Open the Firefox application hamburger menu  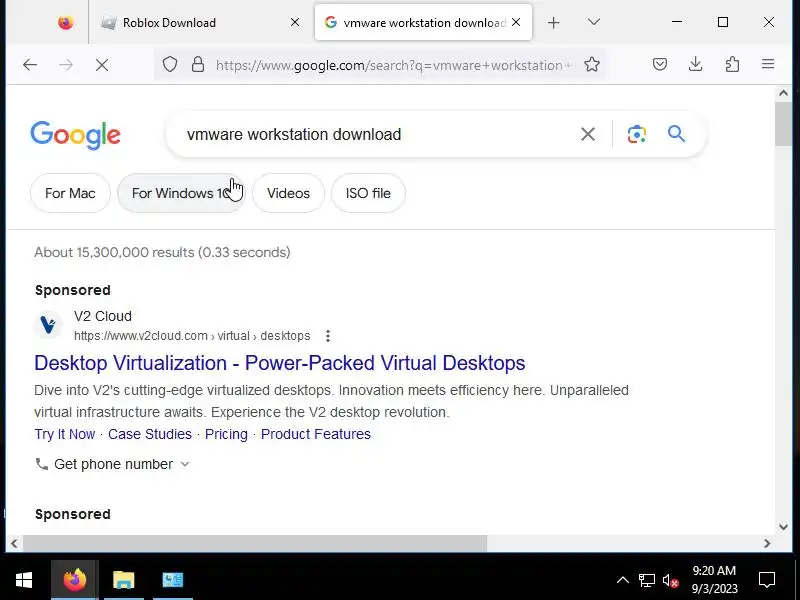[x=768, y=64]
